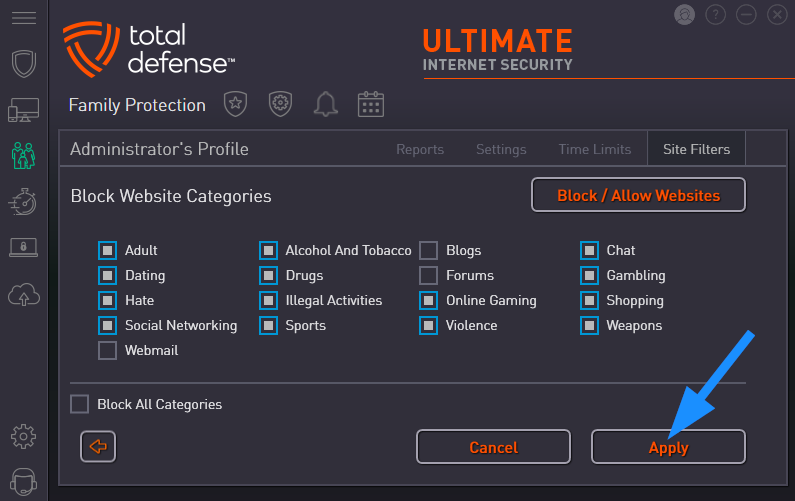Open the stopwatch performance icon in sidebar
795x501 pixels.
coord(23,202)
